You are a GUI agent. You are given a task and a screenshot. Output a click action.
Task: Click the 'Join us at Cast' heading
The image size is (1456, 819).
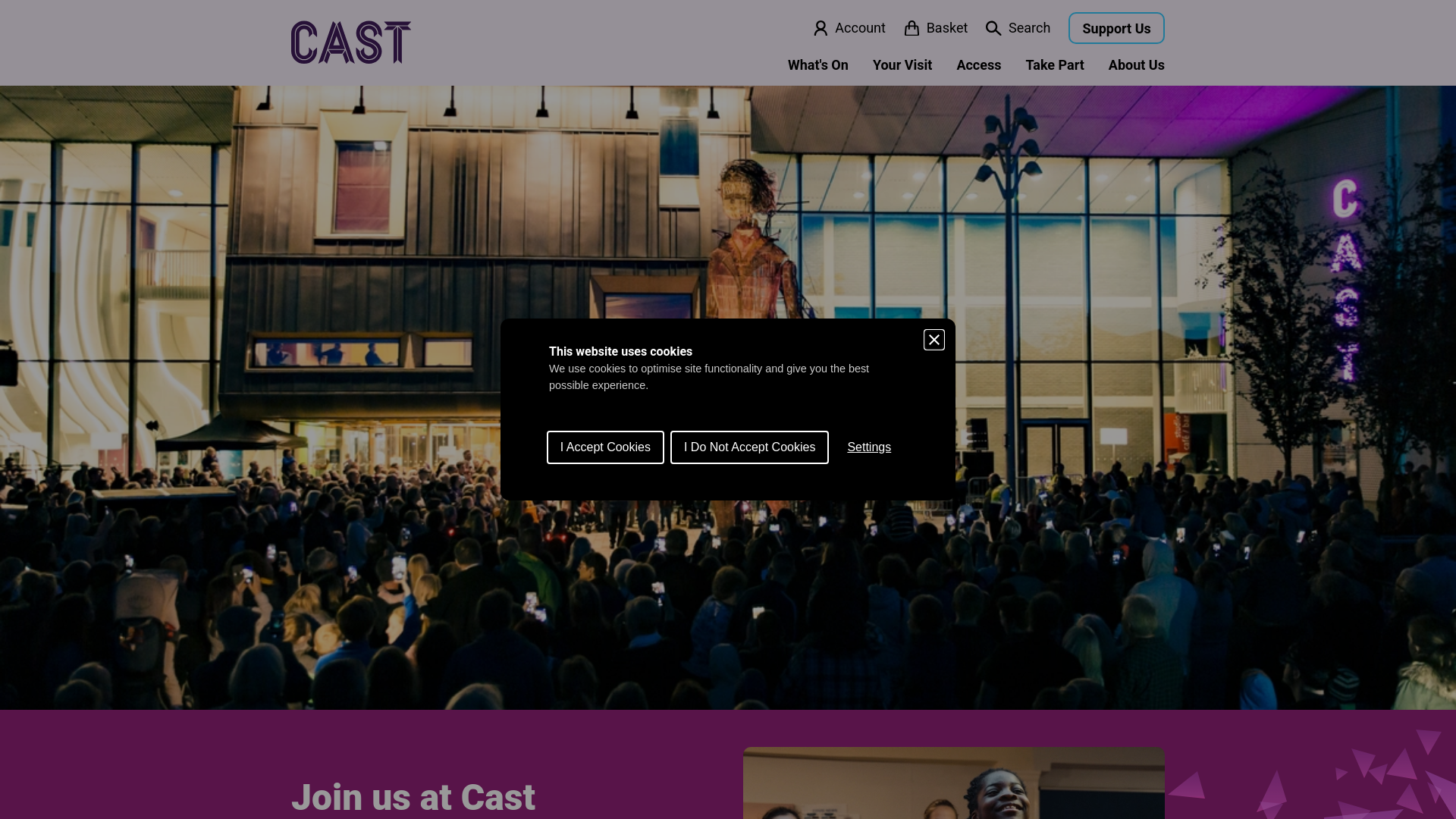pos(413,797)
